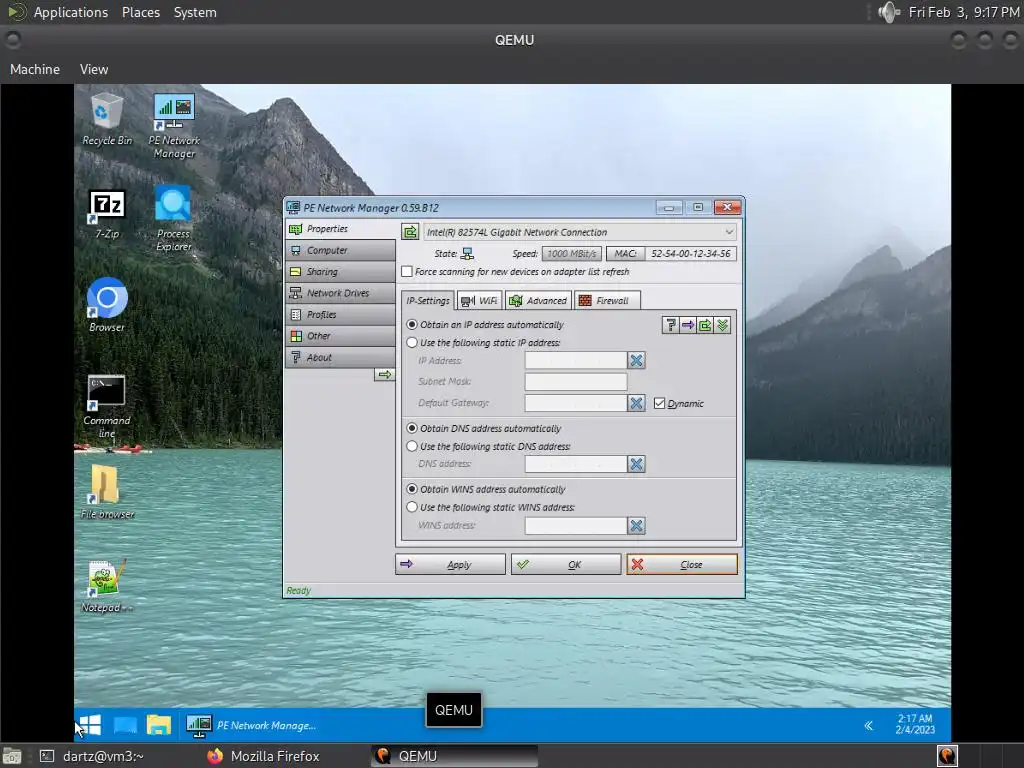
Task: Open the network adapter dropdown
Action: pyautogui.click(x=580, y=232)
